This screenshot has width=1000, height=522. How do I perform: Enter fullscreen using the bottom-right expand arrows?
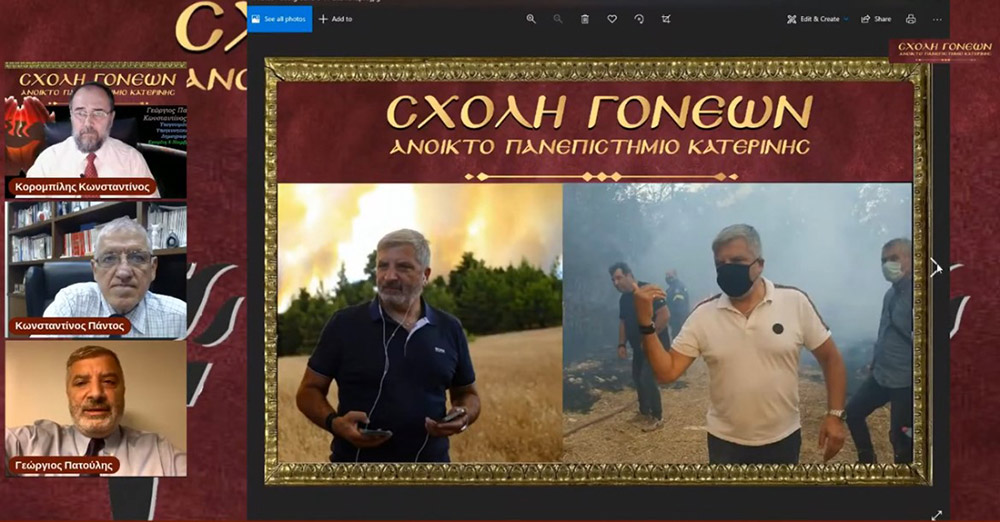[936, 514]
